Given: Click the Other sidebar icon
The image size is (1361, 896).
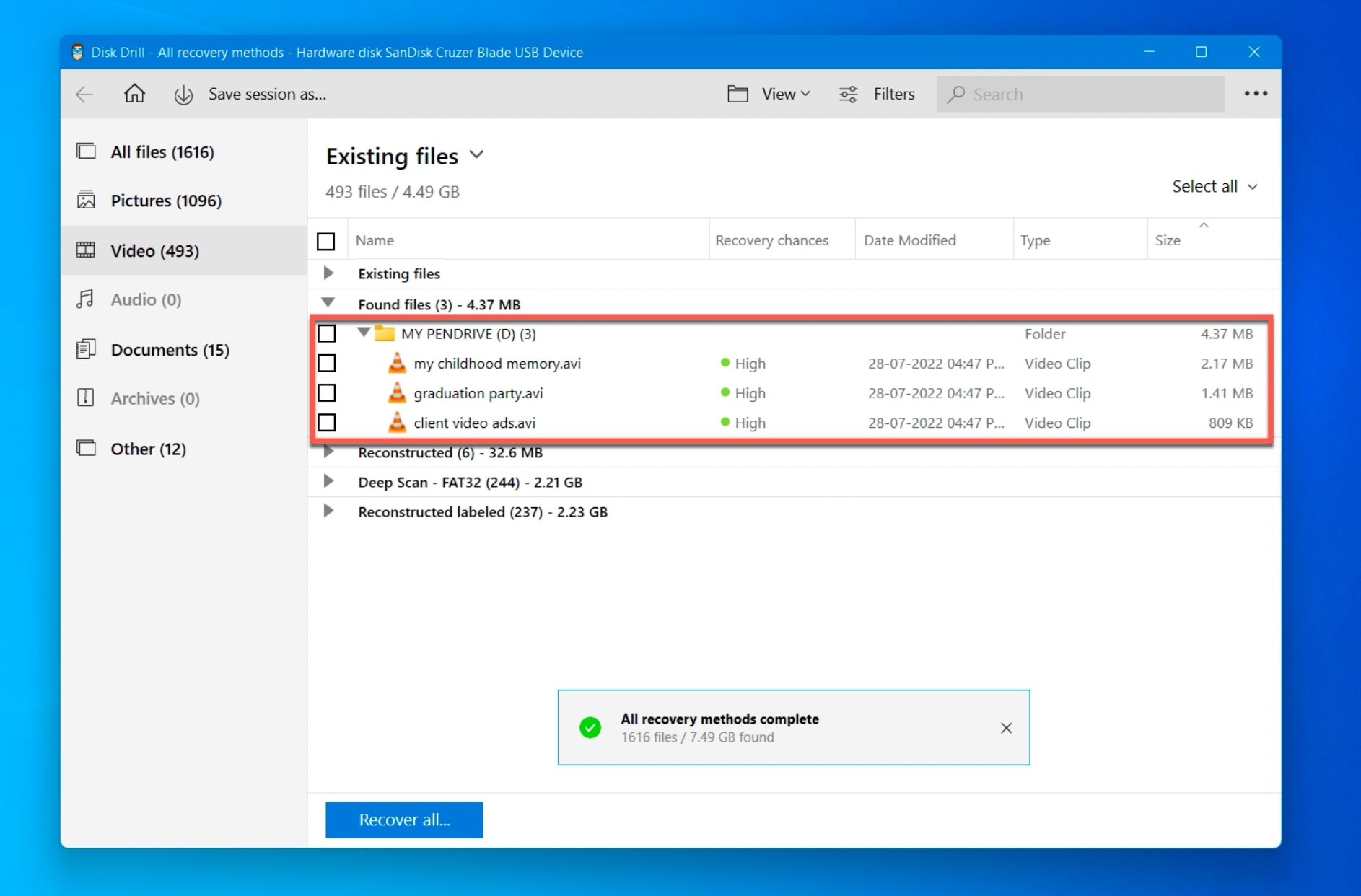Looking at the screenshot, I should [x=87, y=448].
